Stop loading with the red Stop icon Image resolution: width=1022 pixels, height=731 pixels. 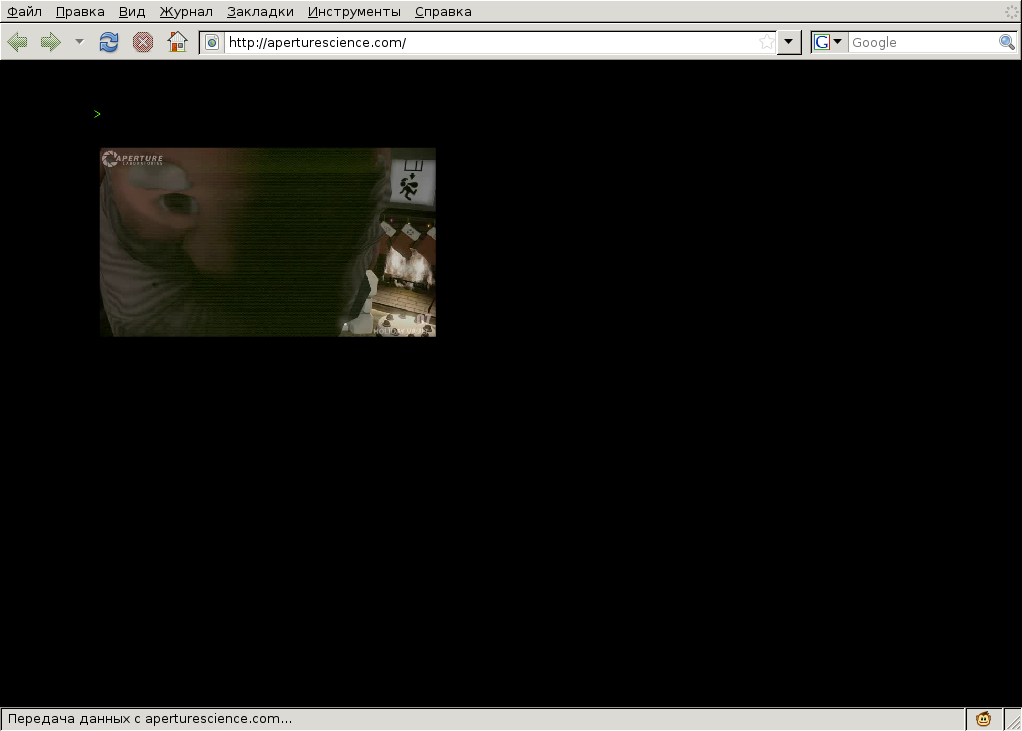143,42
